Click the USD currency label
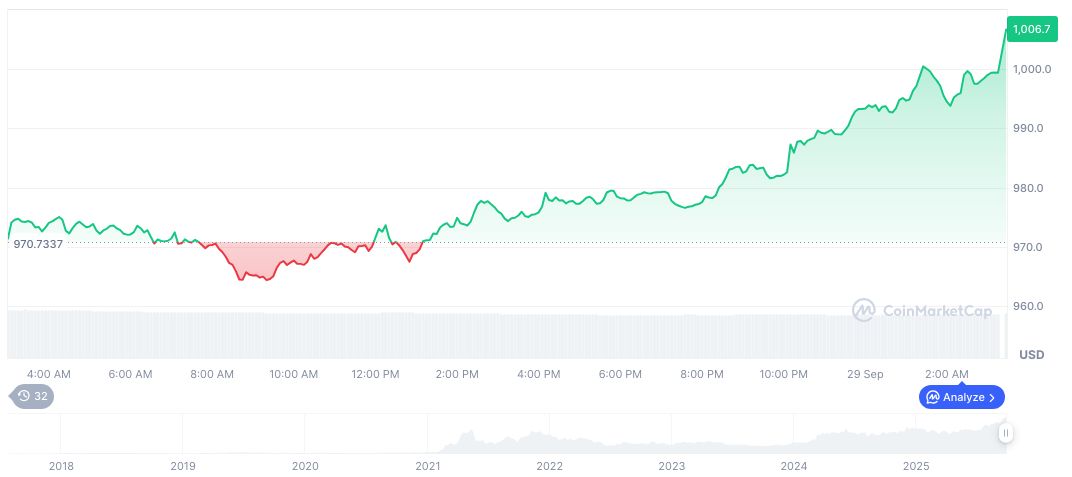This screenshot has width=1072, height=477. click(1031, 355)
